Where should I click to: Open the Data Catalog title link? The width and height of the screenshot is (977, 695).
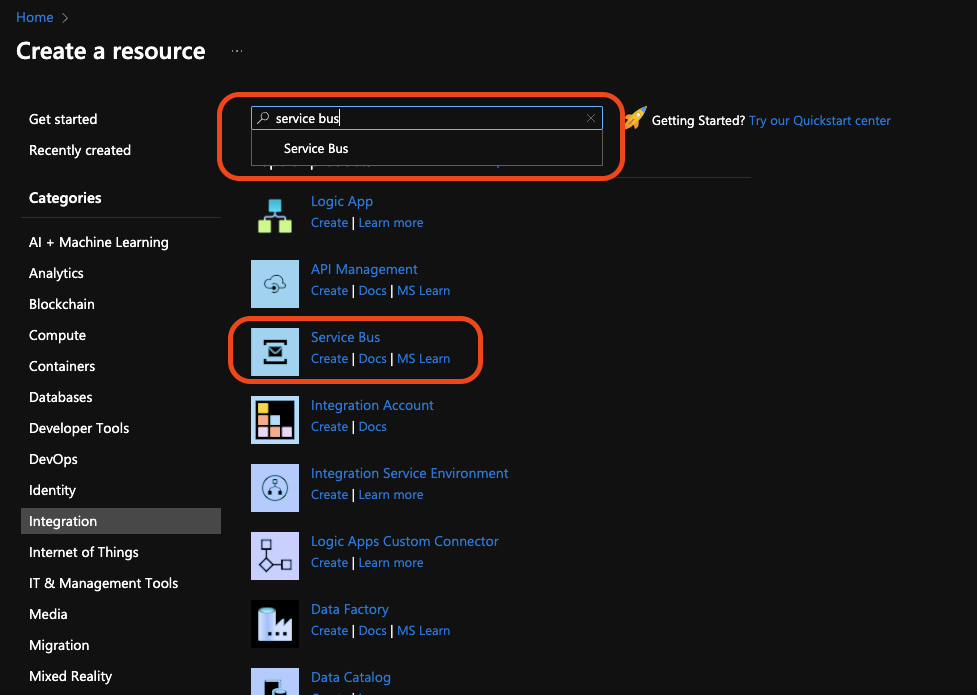(x=351, y=677)
